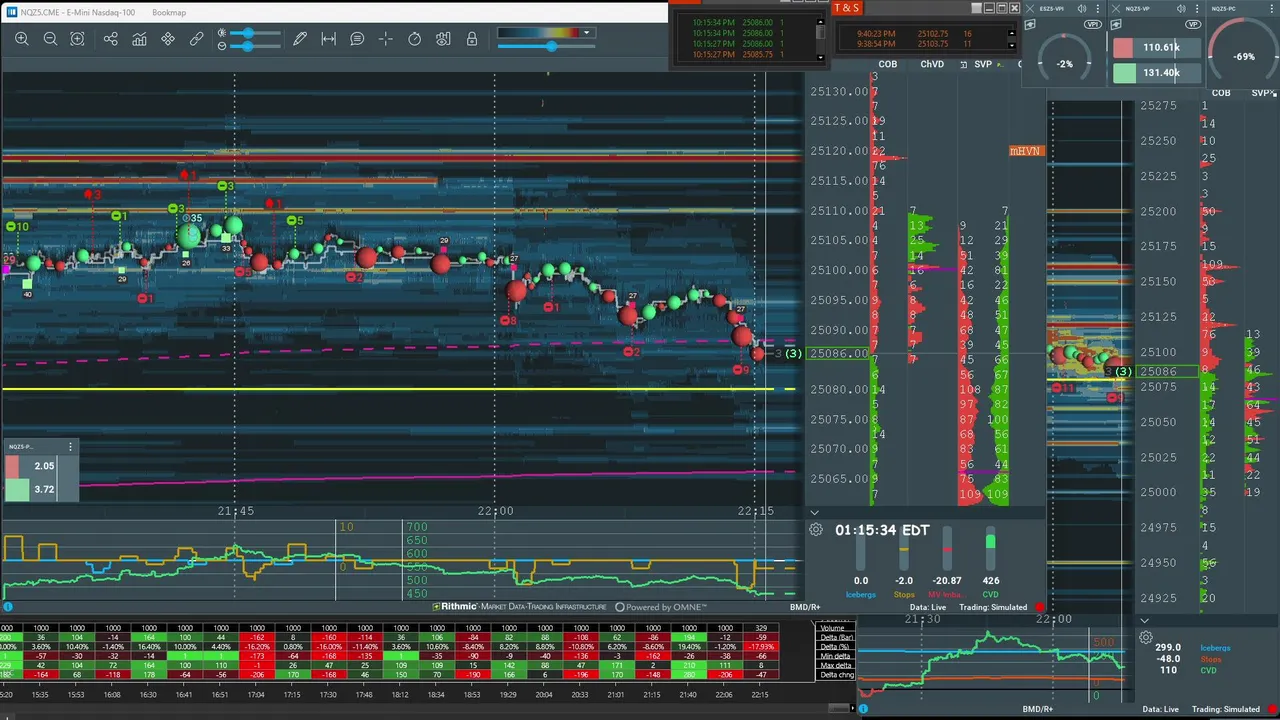This screenshot has height=720, width=1280.
Task: Click the four-diamond add-ons icon
Action: pyautogui.click(x=168, y=39)
